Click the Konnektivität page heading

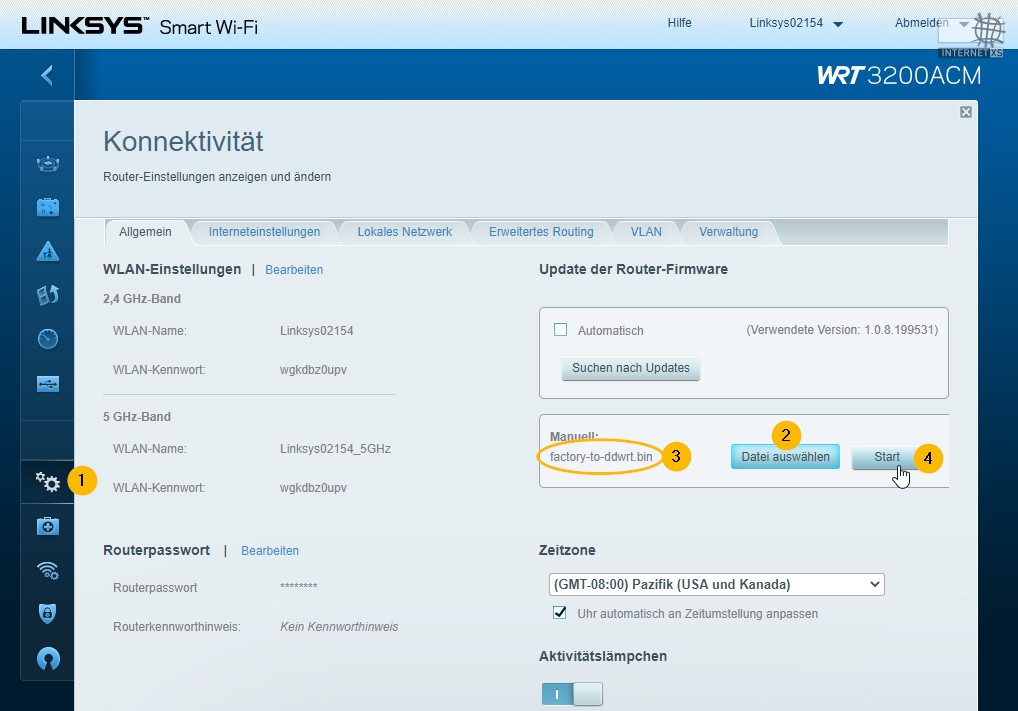coord(183,142)
